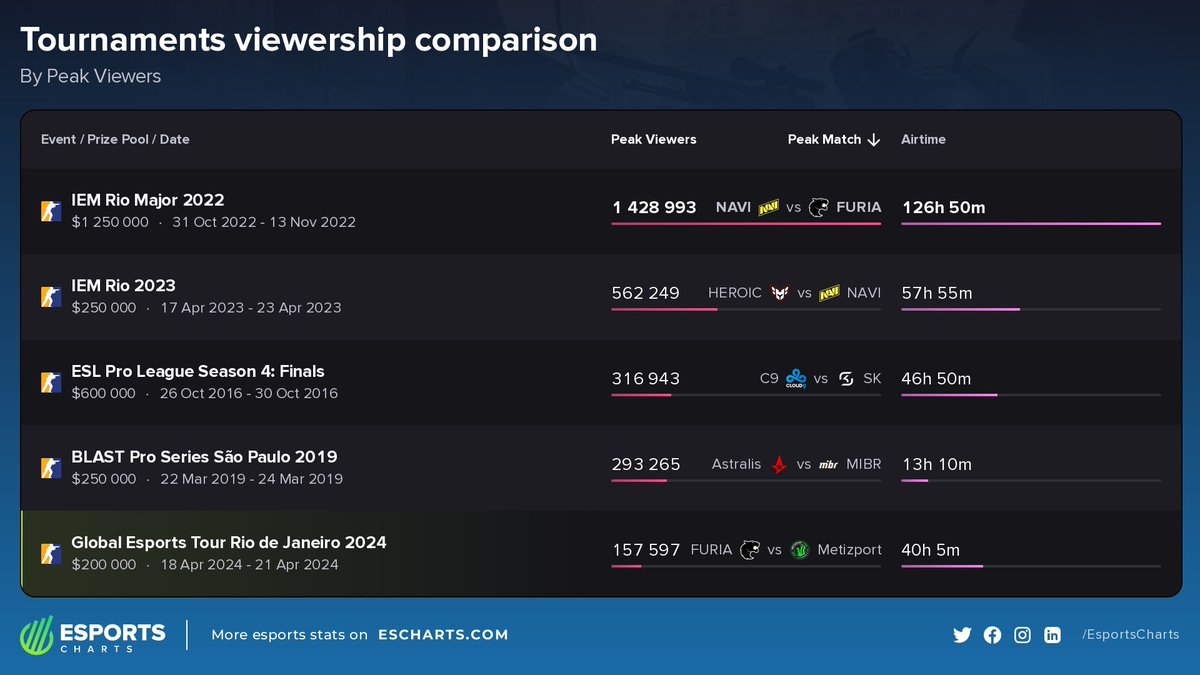Viewport: 1200px width, 675px height.
Task: Click the $600 000 prize pool text
Action: [103, 393]
